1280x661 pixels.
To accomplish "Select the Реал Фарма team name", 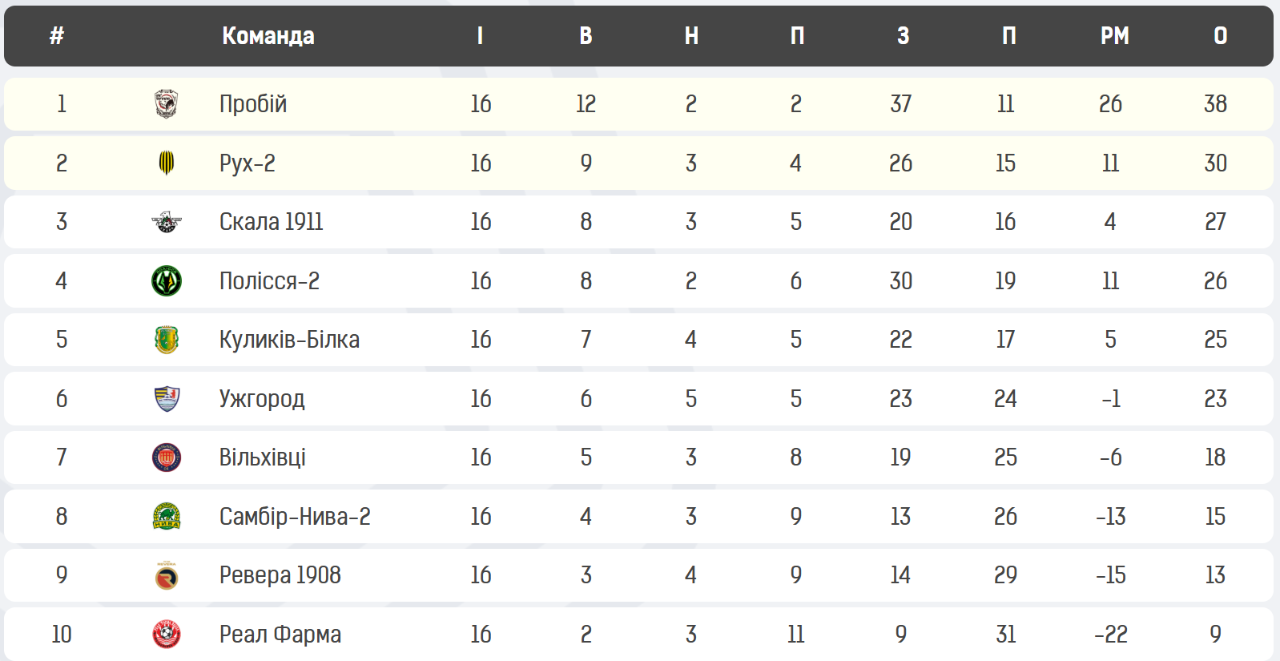I will pyautogui.click(x=280, y=634).
